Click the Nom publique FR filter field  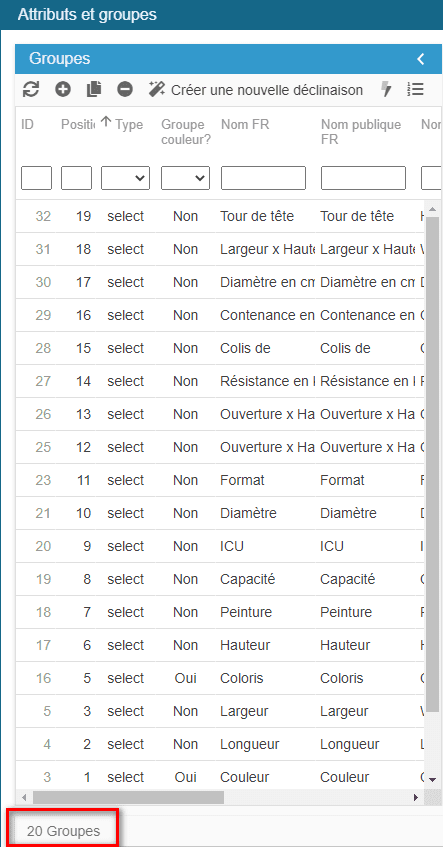tap(363, 178)
